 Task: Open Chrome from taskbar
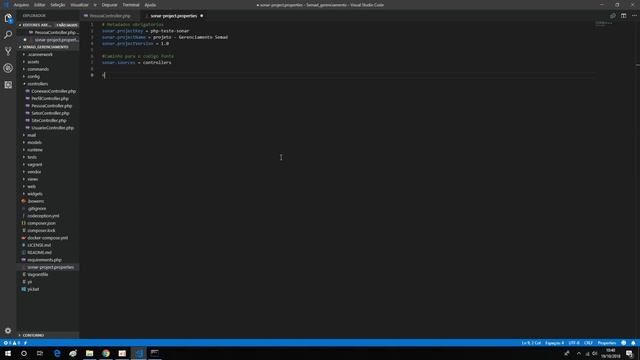click(106, 353)
